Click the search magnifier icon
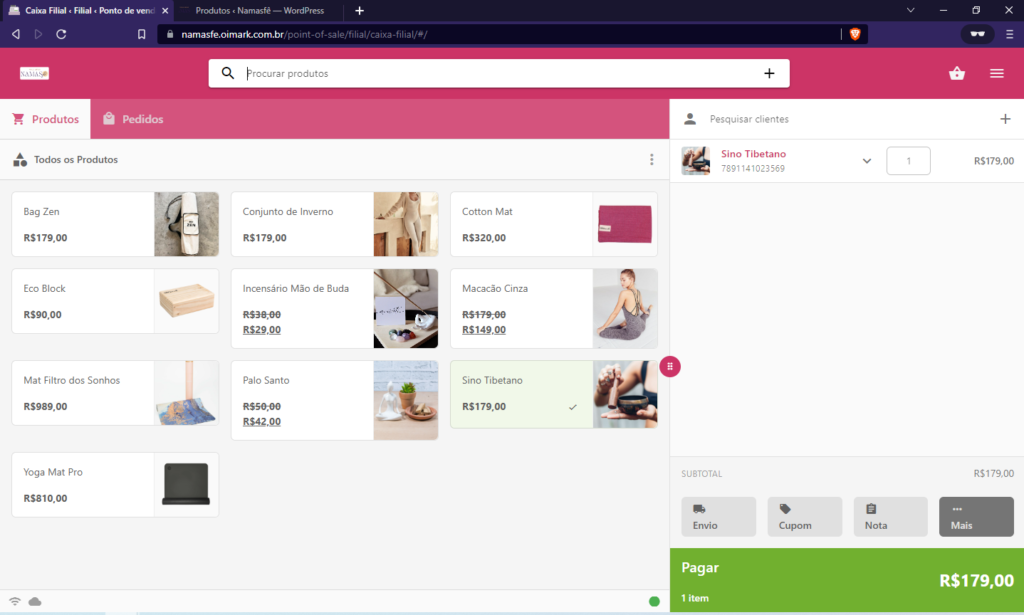1024x615 pixels. click(x=227, y=73)
